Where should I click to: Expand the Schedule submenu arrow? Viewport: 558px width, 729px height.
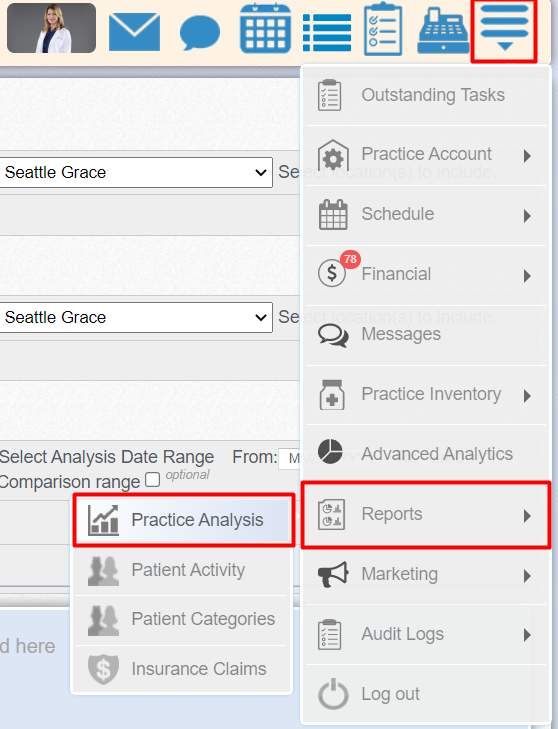click(527, 216)
